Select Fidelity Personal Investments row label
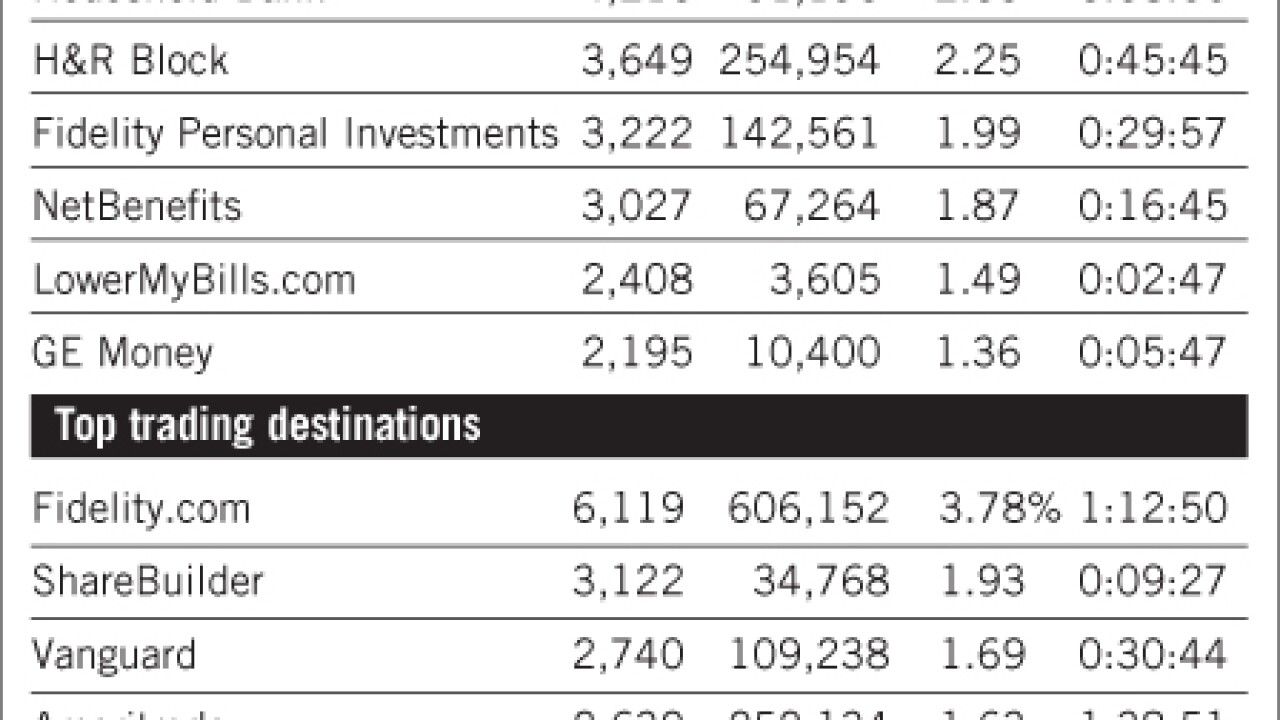Viewport: 1280px width, 720px height. (x=295, y=134)
